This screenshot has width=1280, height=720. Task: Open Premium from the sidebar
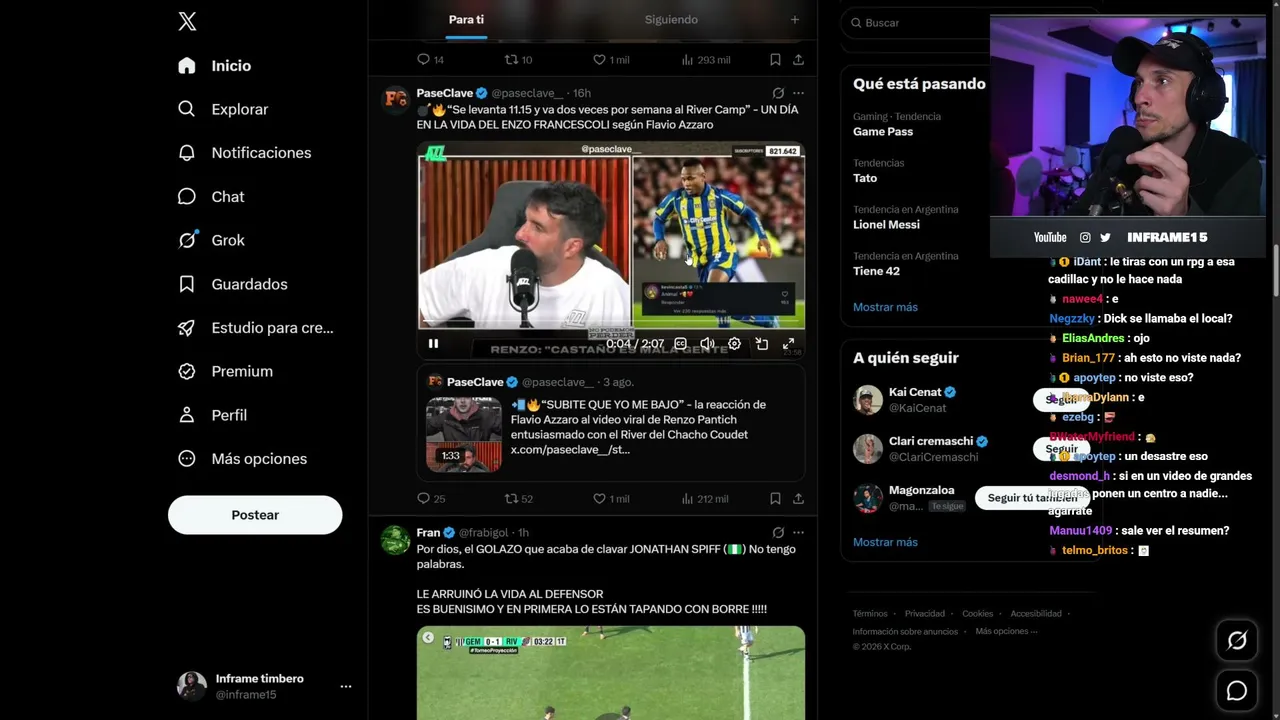(225, 371)
